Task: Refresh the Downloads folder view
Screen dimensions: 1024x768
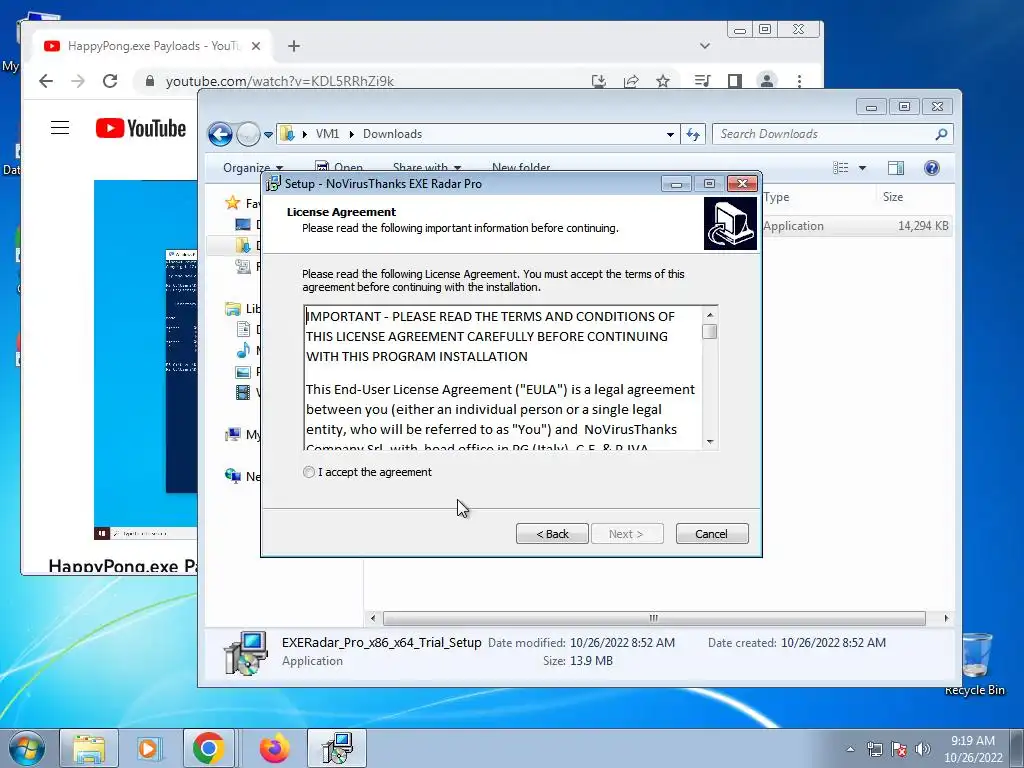Action: (x=693, y=135)
